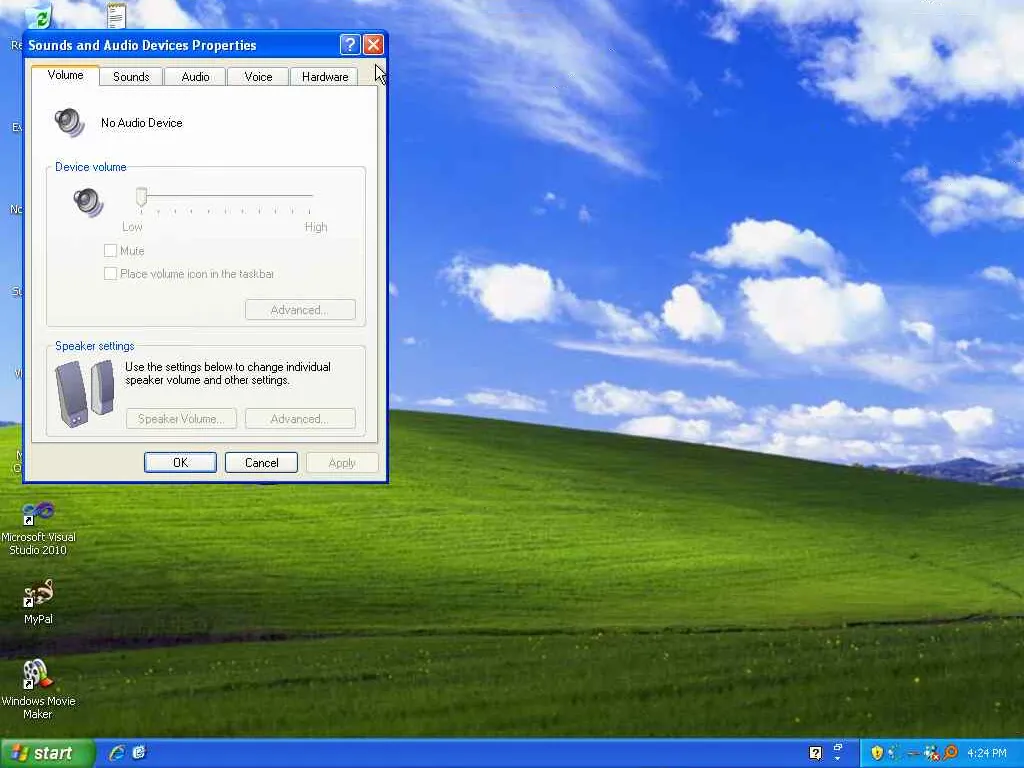Click the language bar restore icon

tap(838, 746)
